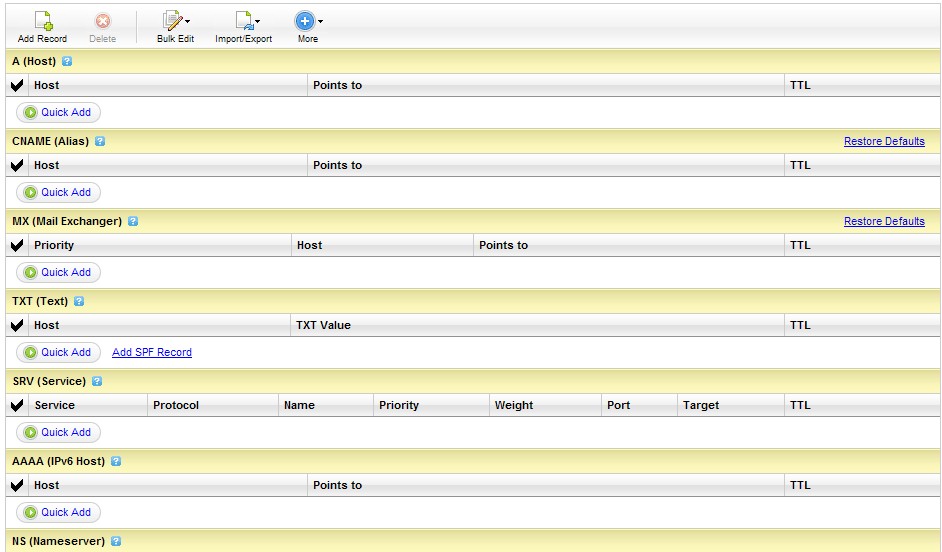Screen dimensions: 942x552
Task: Expand the More dropdown arrow
Action: click(x=320, y=22)
